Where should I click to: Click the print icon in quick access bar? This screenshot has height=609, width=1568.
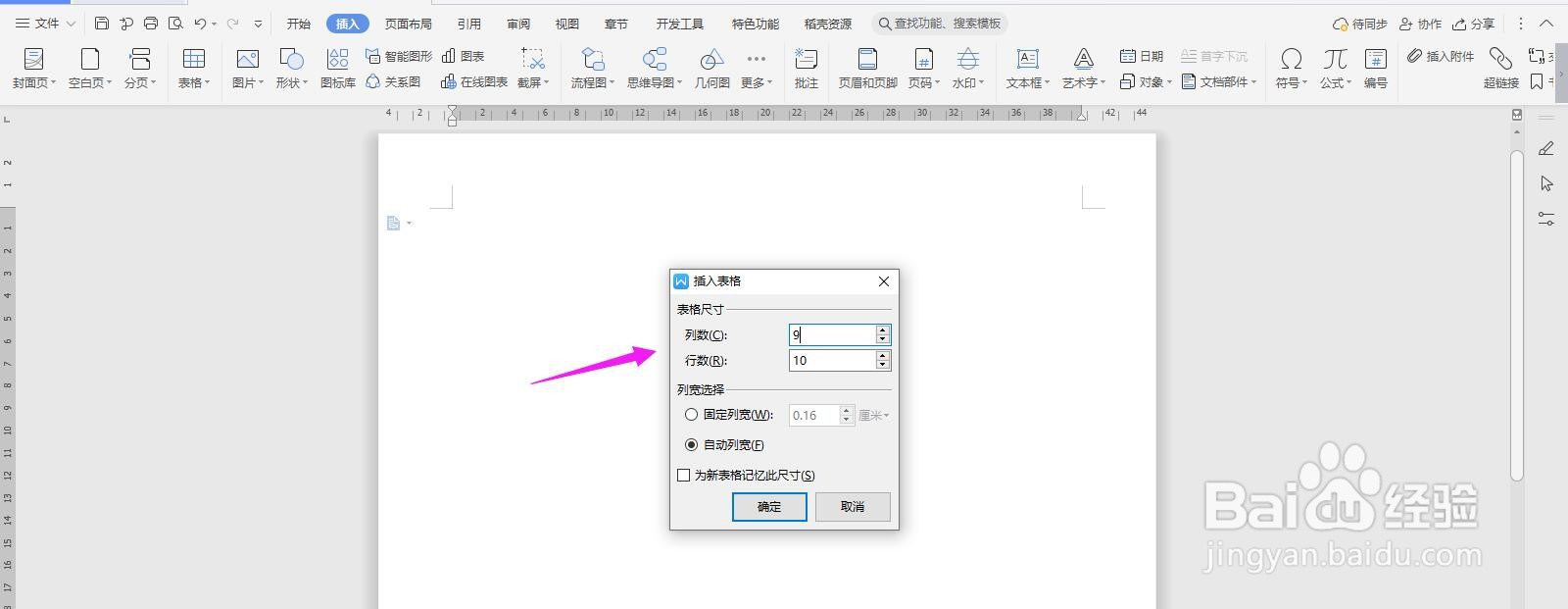(151, 23)
